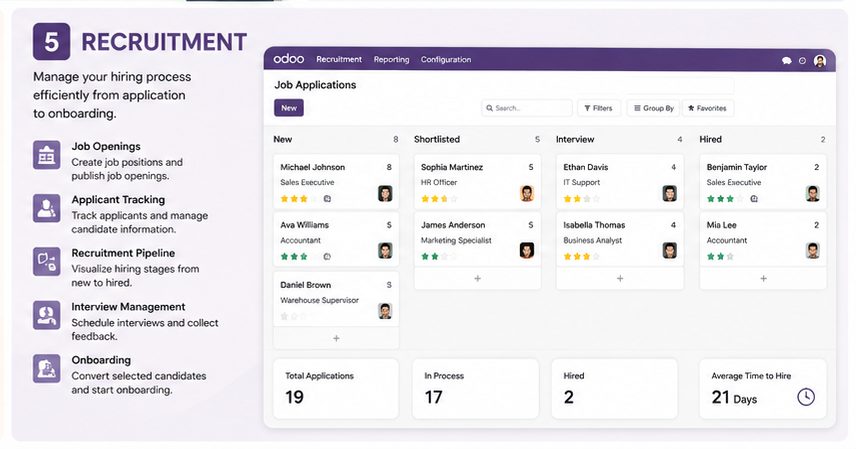The width and height of the screenshot is (856, 449).
Task: Open Benjamin Taylor's application card
Action: 763,182
